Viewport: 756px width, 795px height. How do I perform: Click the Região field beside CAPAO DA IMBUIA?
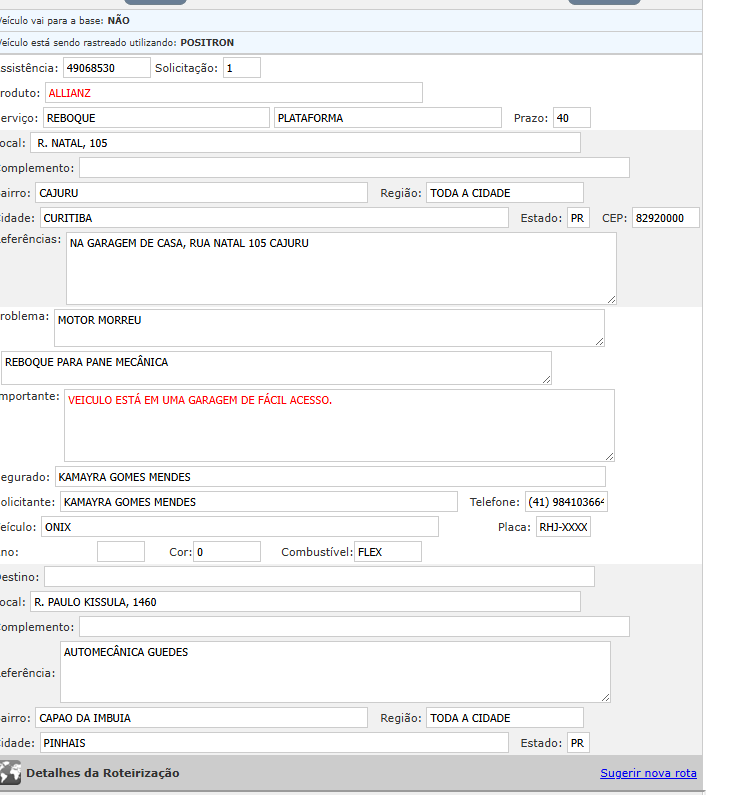pyautogui.click(x=505, y=717)
